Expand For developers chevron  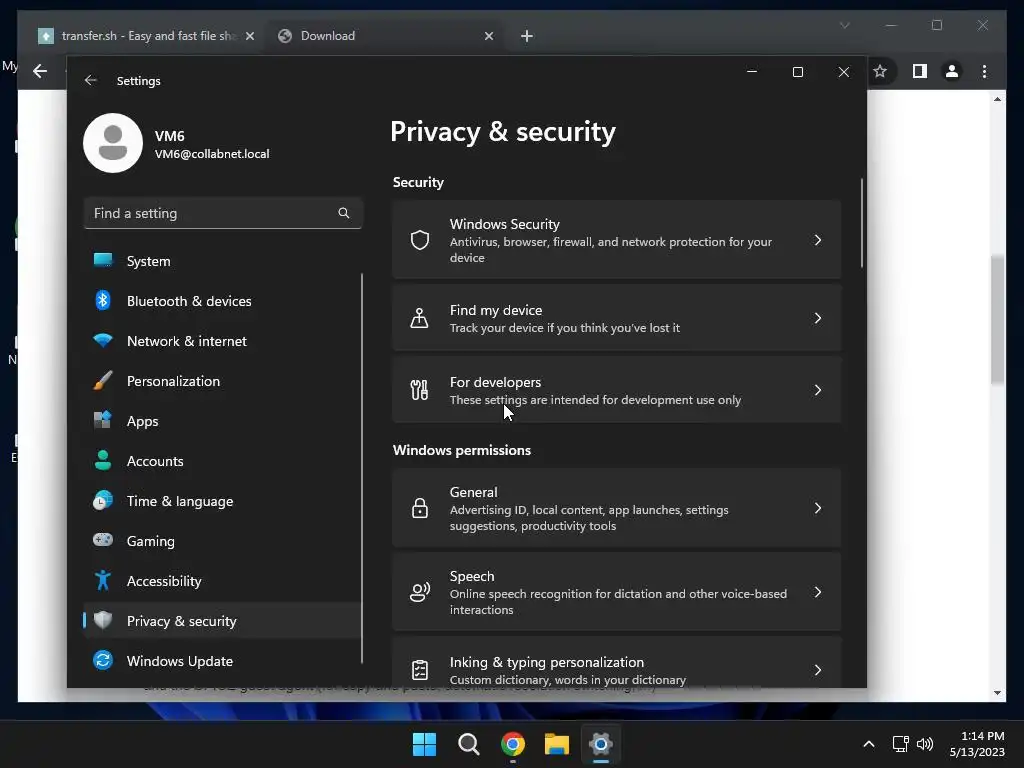818,390
